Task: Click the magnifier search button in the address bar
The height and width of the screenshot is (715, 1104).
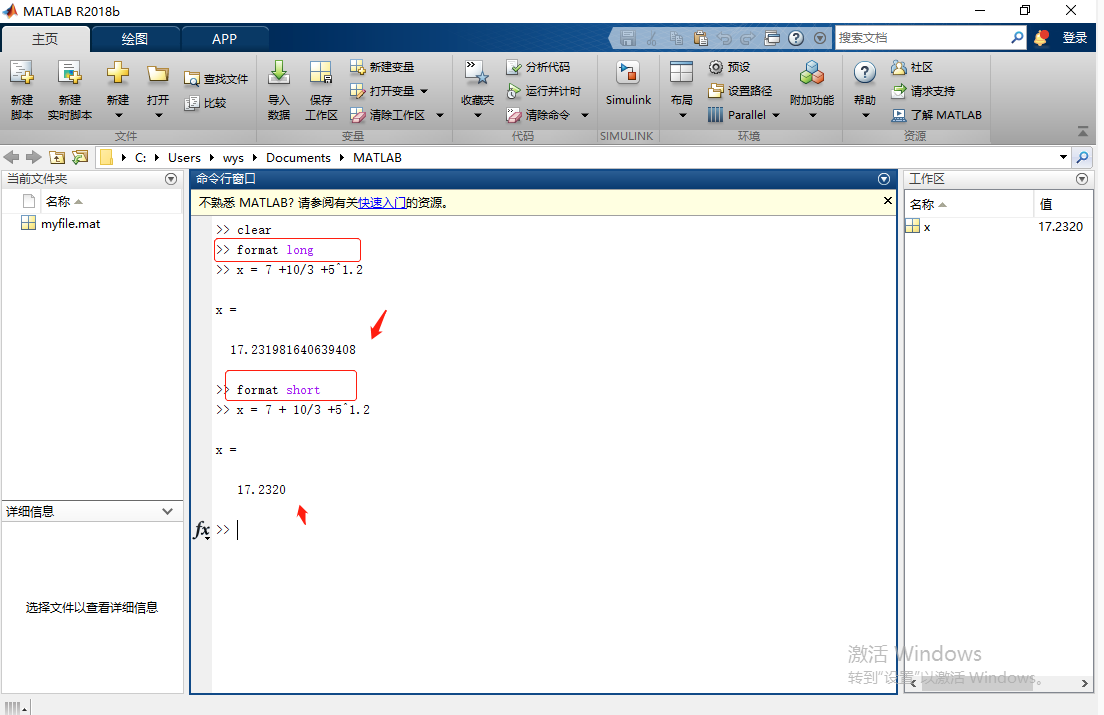Action: click(x=1083, y=157)
